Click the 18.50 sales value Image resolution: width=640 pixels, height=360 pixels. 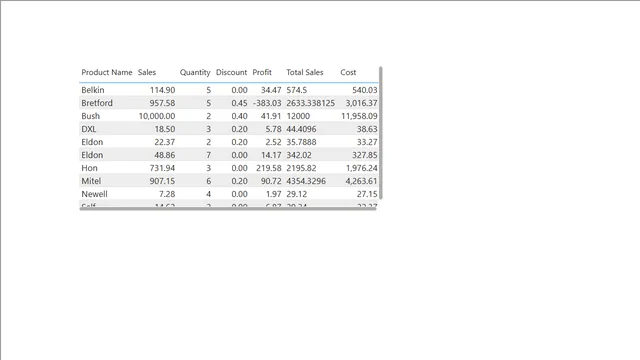coord(165,129)
